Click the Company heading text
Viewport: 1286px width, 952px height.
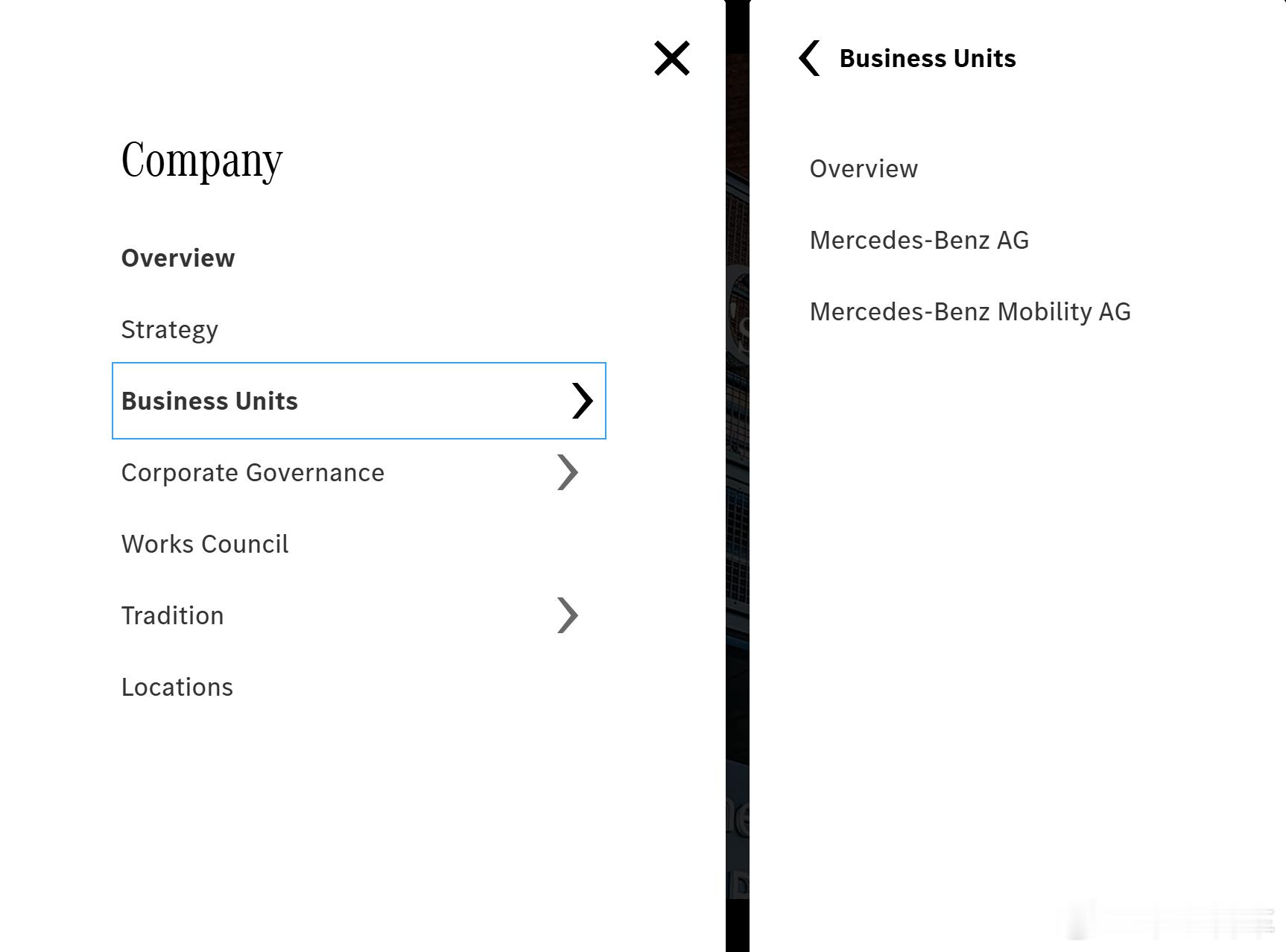click(202, 159)
